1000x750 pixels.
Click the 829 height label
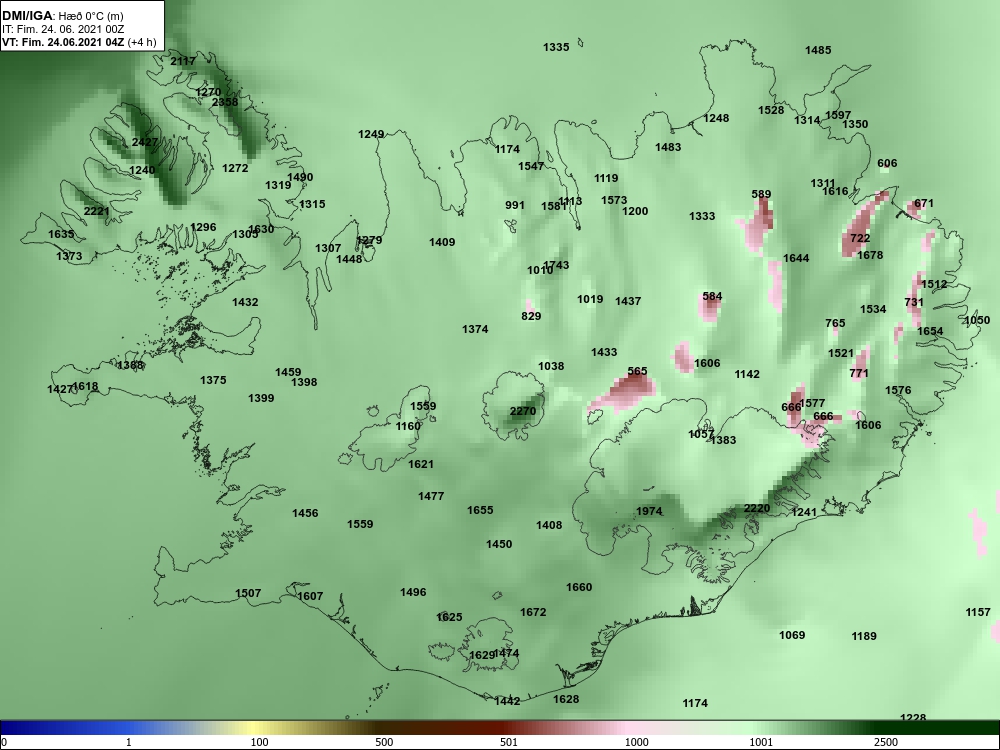(531, 316)
